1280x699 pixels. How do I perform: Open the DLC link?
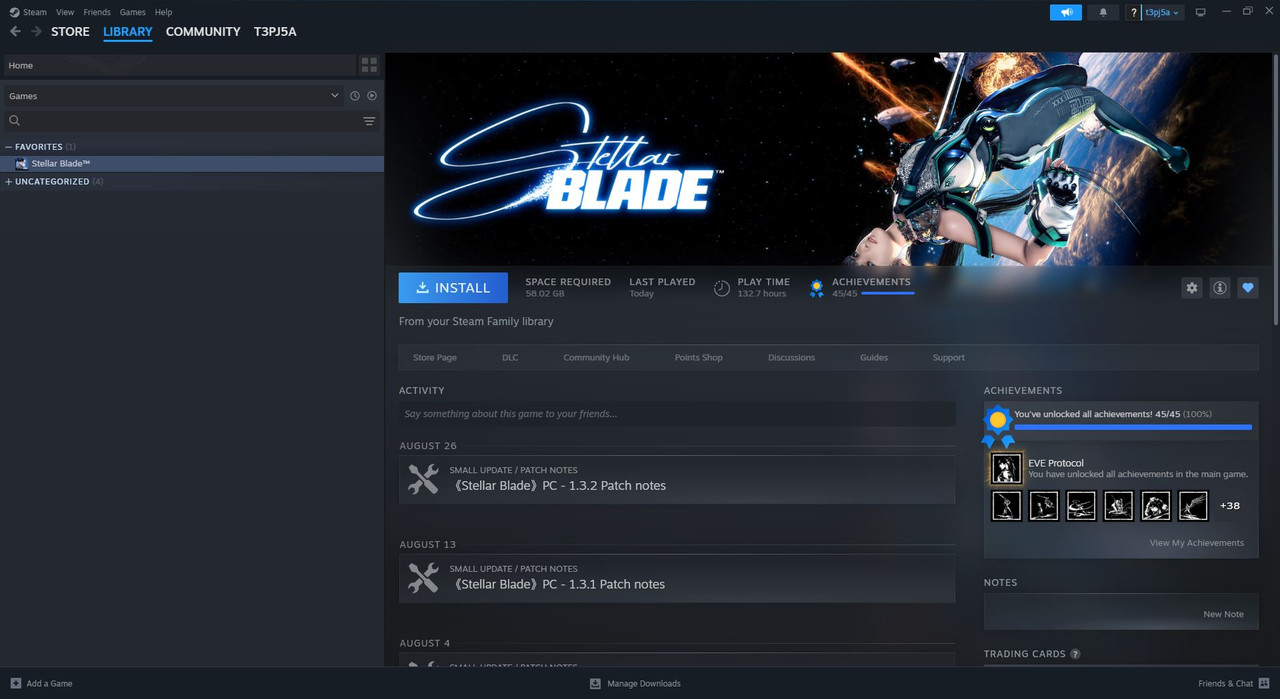click(x=510, y=358)
